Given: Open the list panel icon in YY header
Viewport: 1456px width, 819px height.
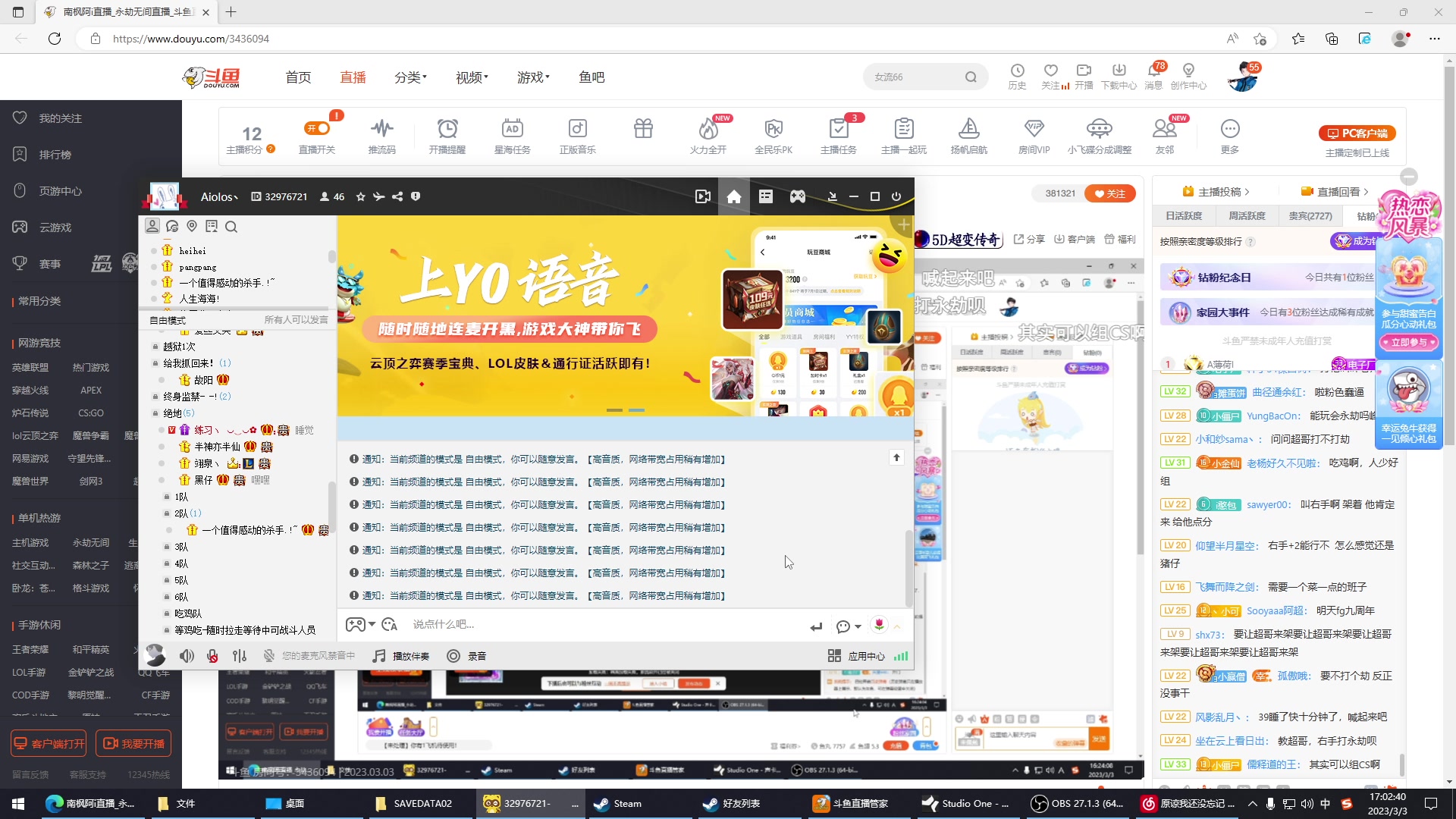Looking at the screenshot, I should 766,196.
